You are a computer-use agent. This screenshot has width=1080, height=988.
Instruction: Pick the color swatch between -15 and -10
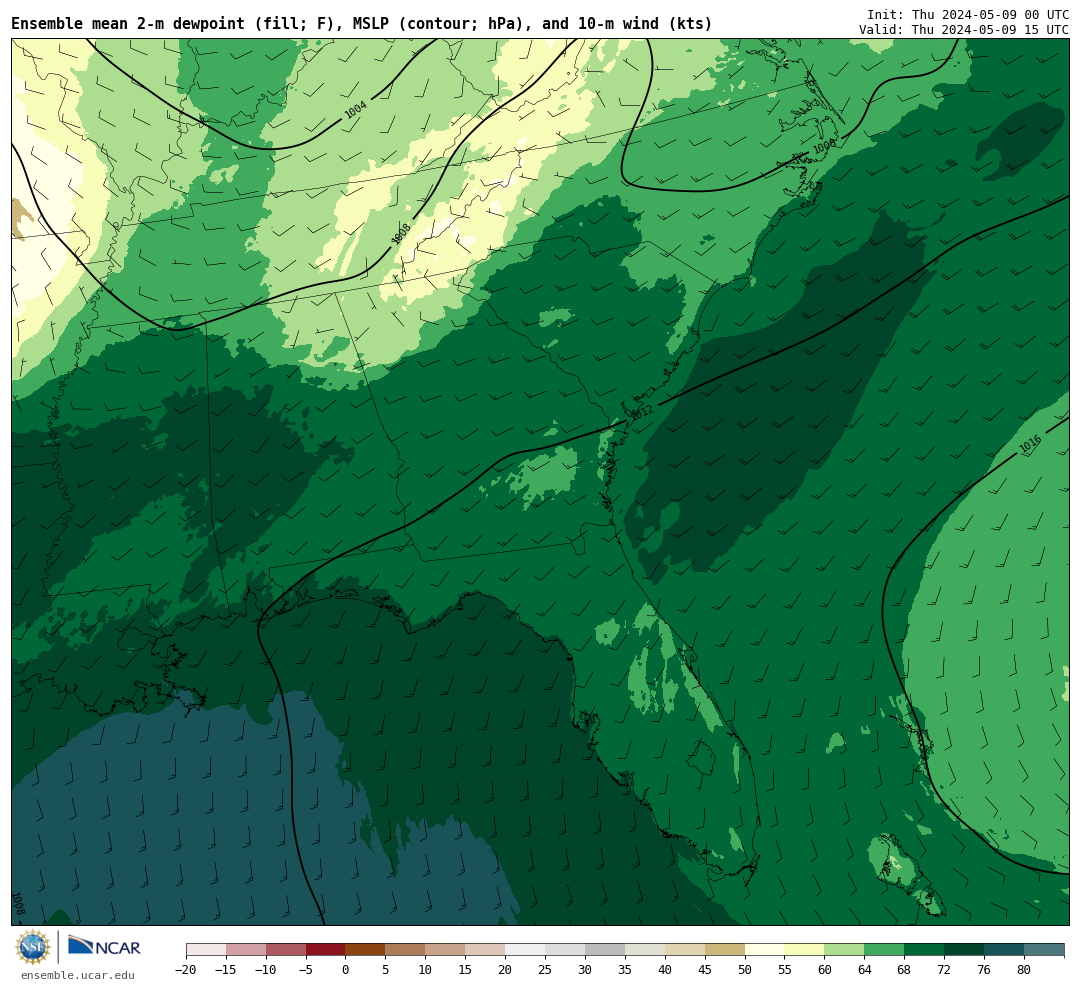click(246, 950)
